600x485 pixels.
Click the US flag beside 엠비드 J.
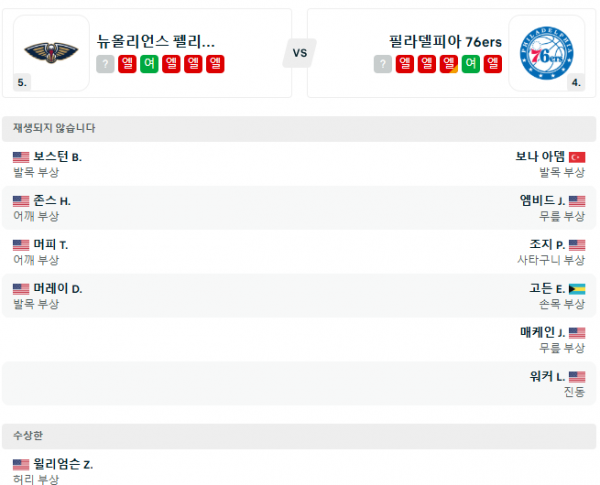click(x=577, y=201)
